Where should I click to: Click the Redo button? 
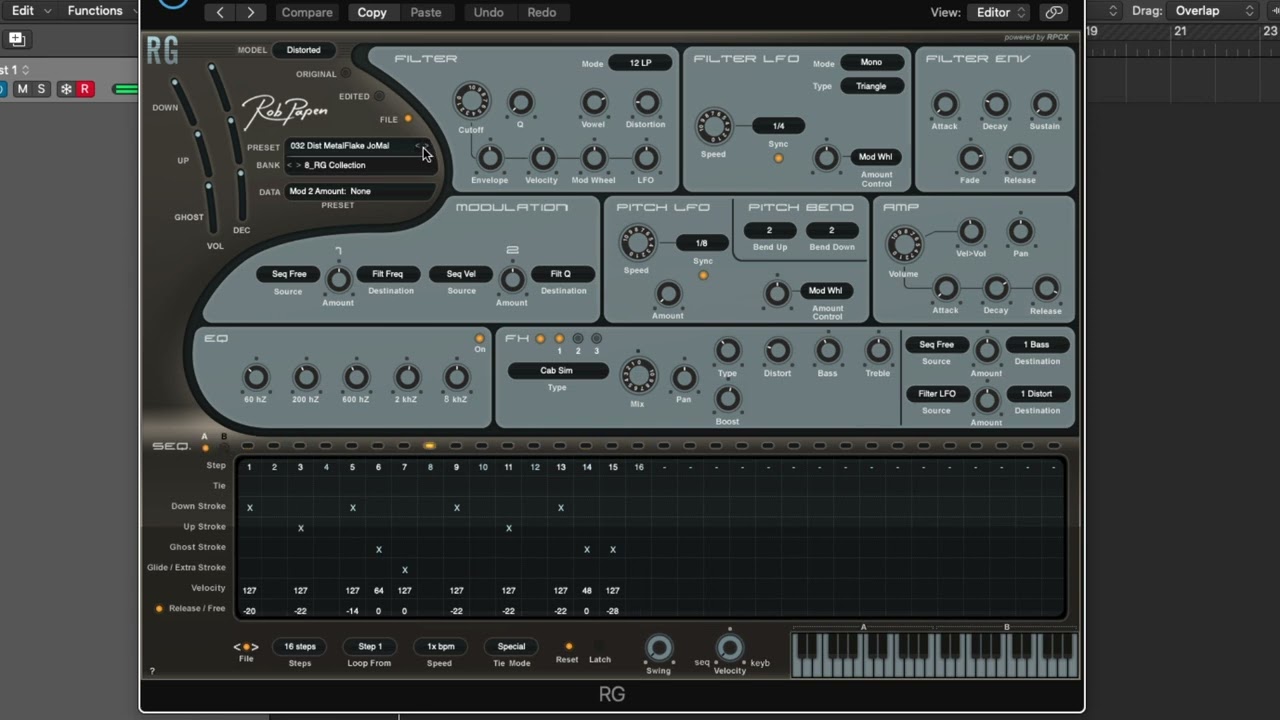pyautogui.click(x=541, y=12)
